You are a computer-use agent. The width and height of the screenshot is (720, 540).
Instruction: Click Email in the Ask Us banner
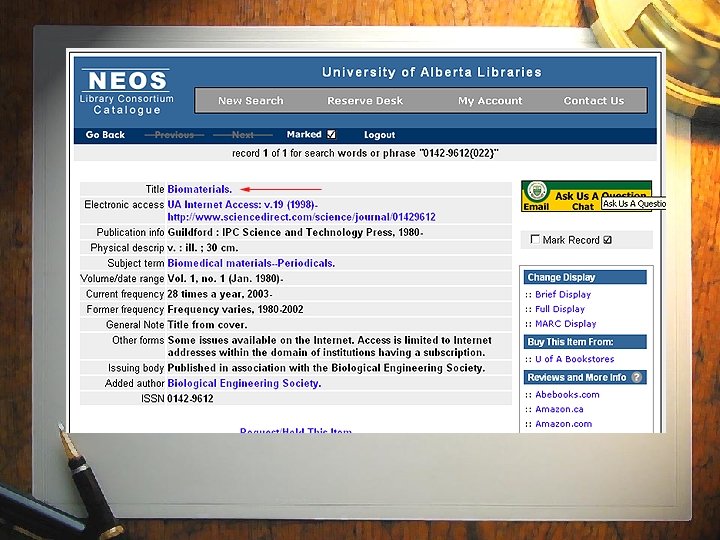click(x=536, y=207)
